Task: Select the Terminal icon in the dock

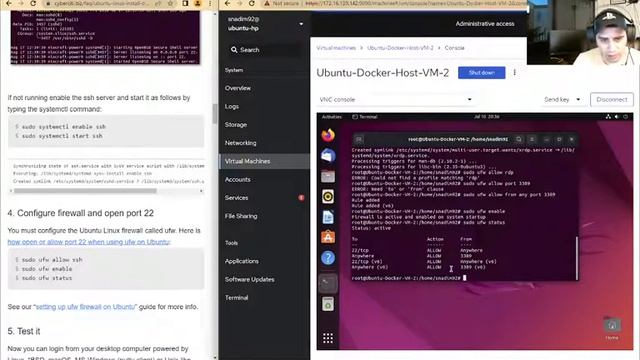Action: [328, 283]
